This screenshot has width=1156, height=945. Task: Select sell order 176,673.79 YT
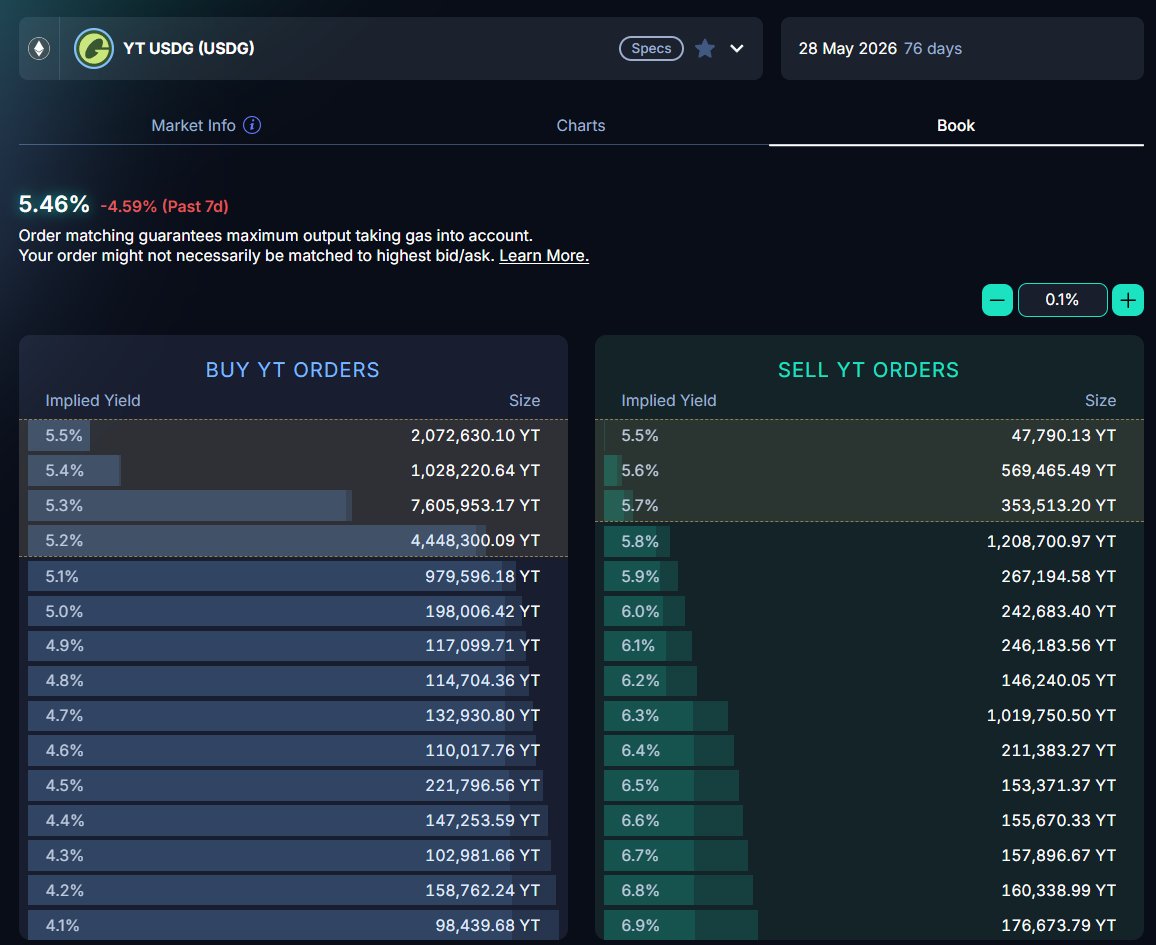pyautogui.click(x=869, y=925)
